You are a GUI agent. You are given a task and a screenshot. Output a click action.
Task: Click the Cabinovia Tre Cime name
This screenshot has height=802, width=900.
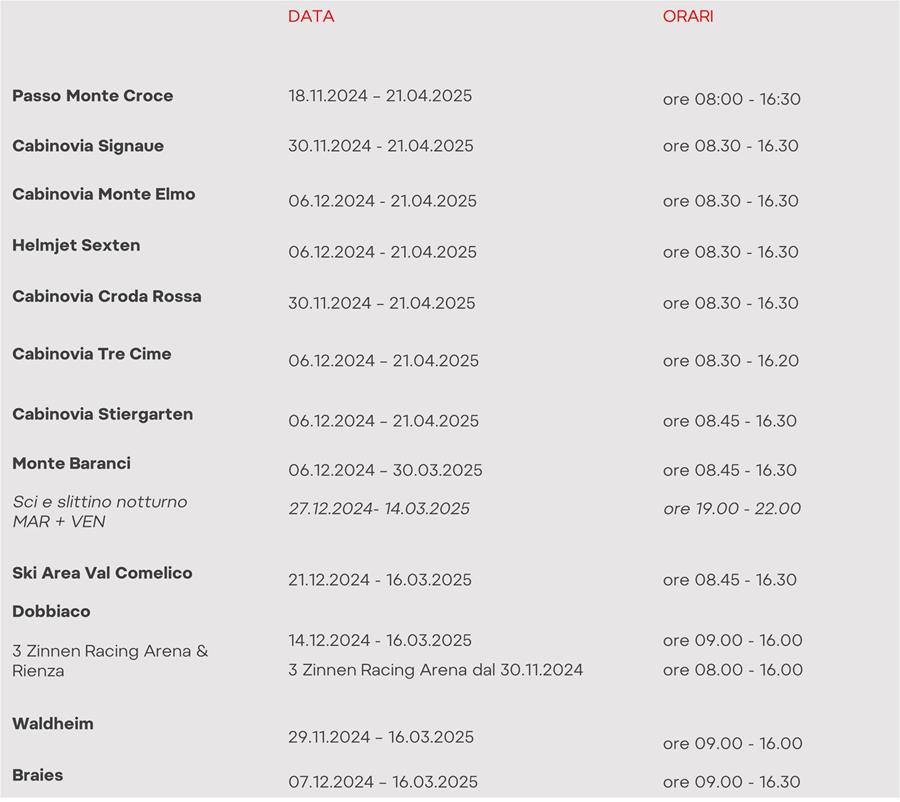point(91,354)
